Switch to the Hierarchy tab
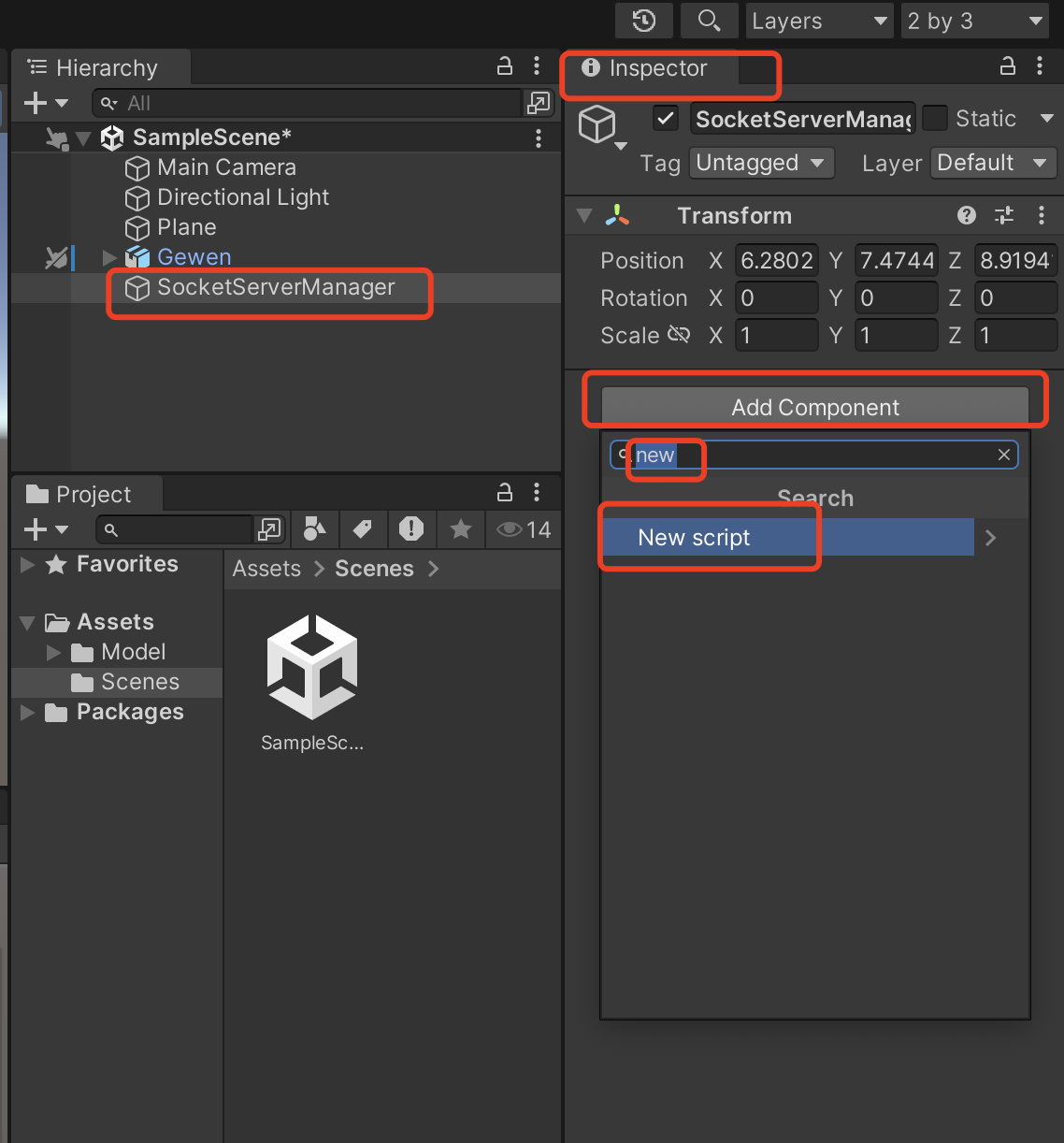The width and height of the screenshot is (1064, 1143). [101, 68]
